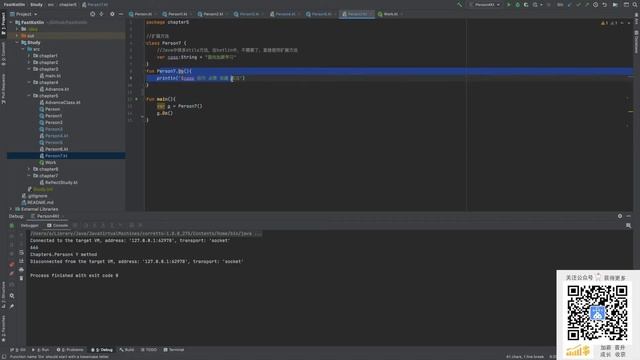Switch to the Person.kt editor tab
This screenshot has height=360, width=640.
(141, 14)
